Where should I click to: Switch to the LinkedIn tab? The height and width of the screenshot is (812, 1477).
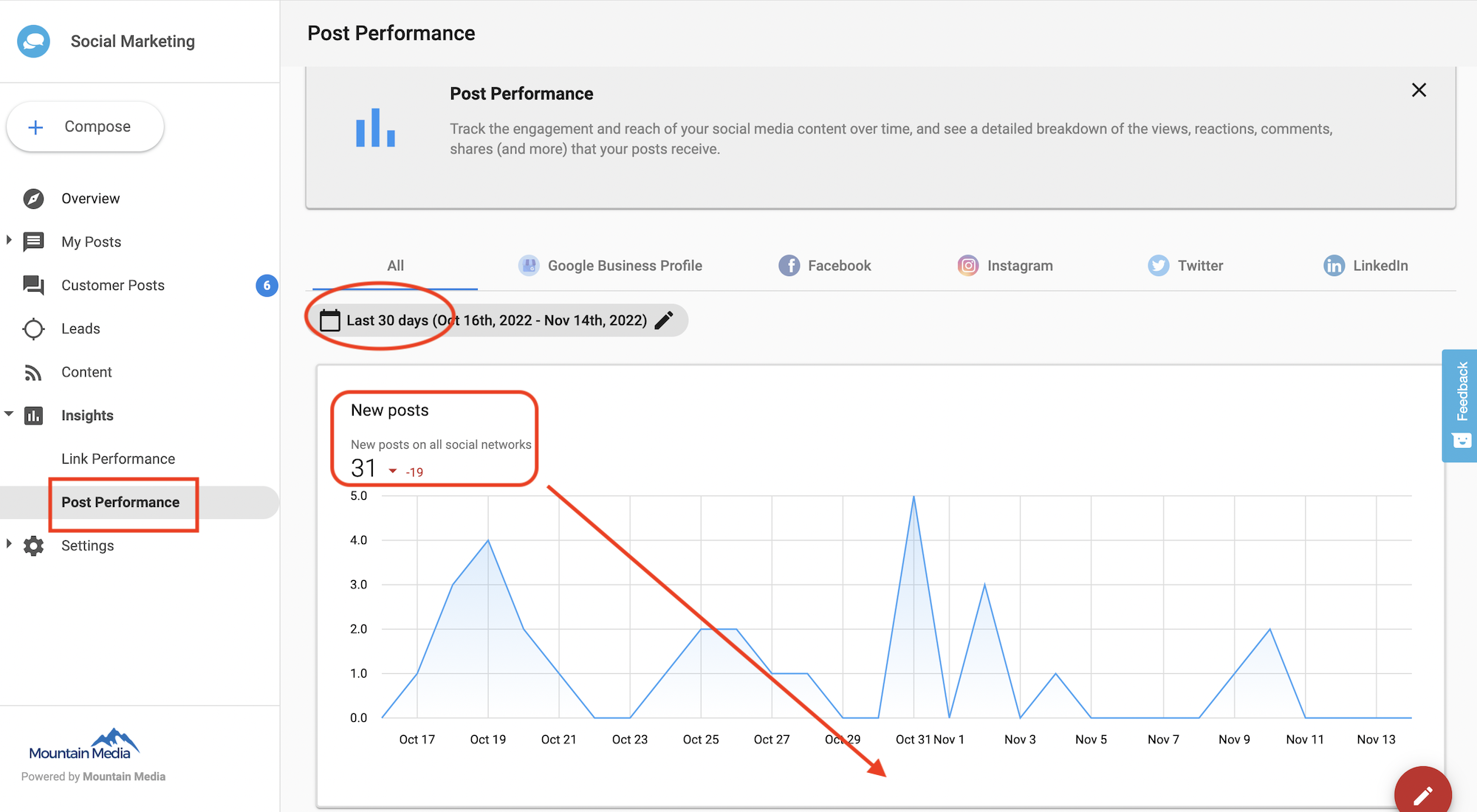[x=1365, y=266]
